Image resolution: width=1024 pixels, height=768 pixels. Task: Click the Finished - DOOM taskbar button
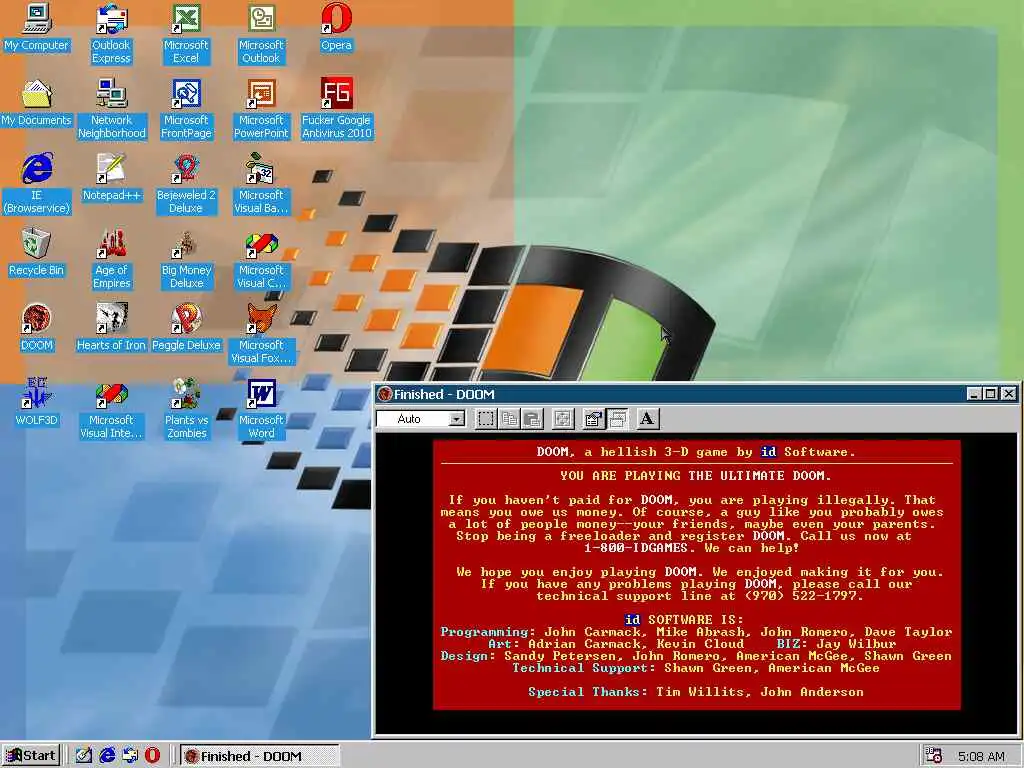coord(259,756)
